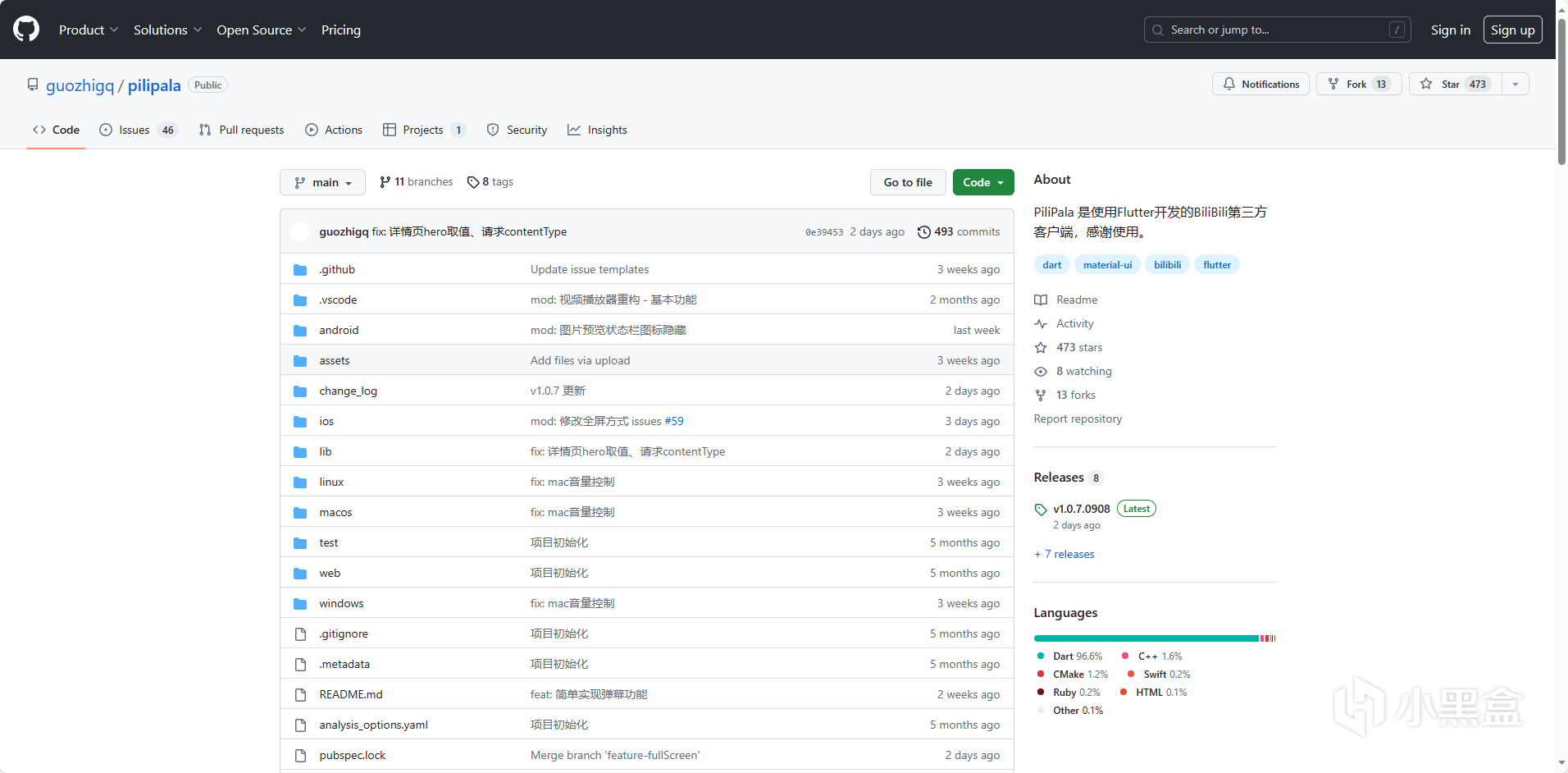Star the pilipala repository

click(1456, 84)
